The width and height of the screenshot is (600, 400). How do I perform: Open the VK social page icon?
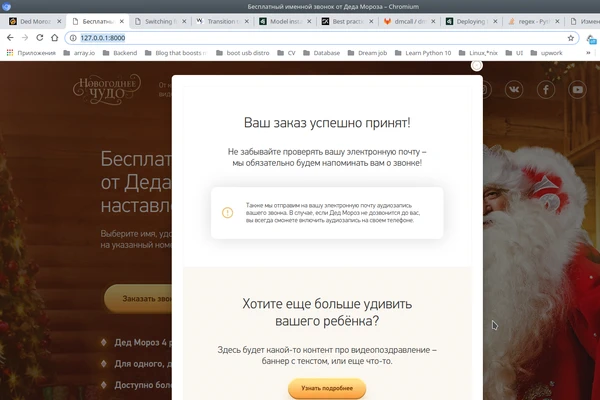point(515,90)
